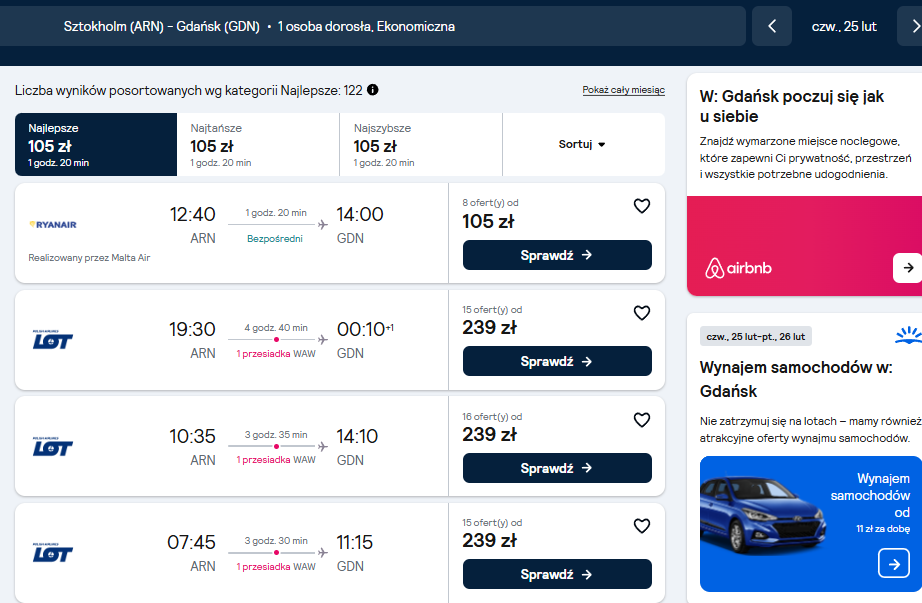Go to next day using right chevron
The image size is (922, 603).
click(x=913, y=26)
